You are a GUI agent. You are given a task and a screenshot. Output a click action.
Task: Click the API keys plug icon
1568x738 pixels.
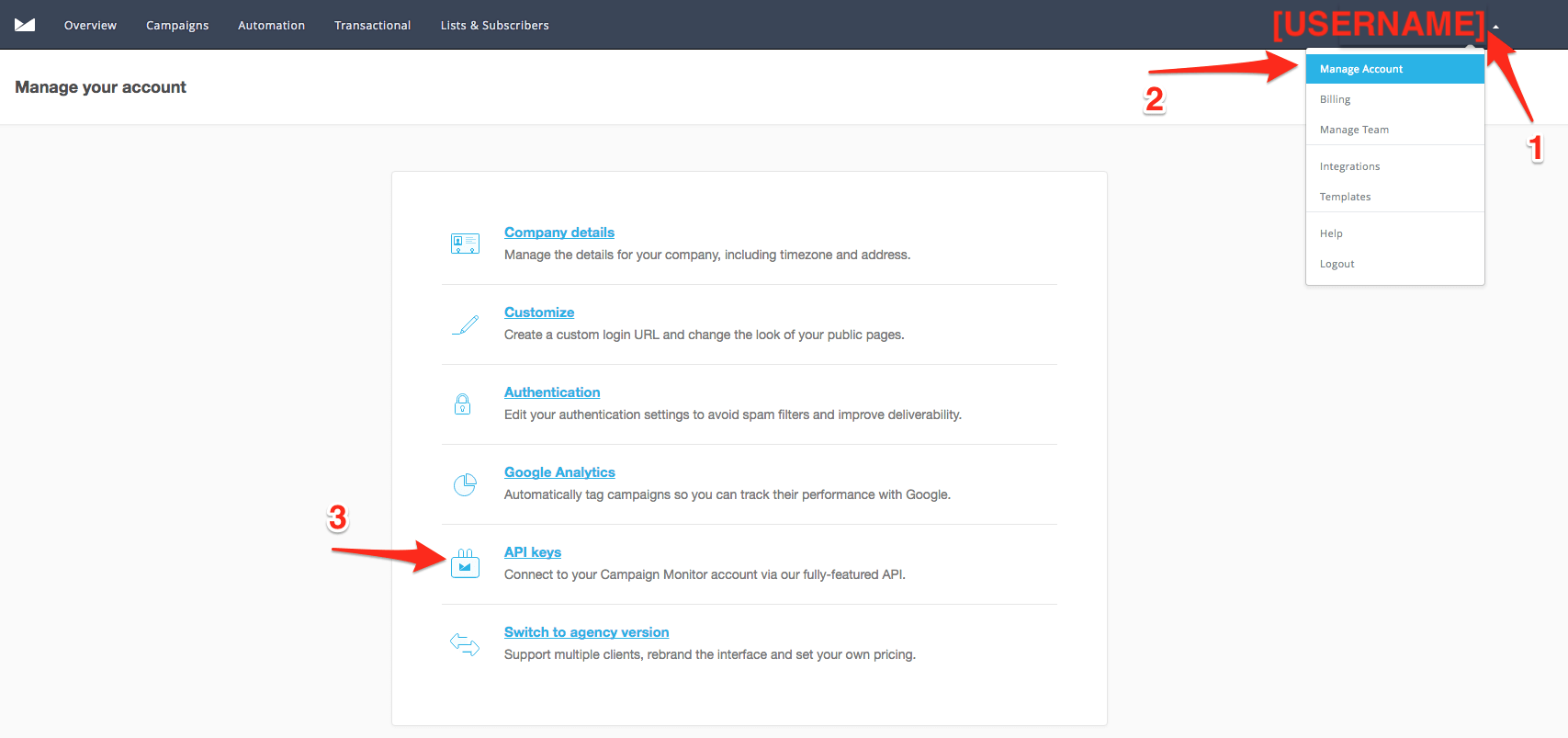[465, 563]
